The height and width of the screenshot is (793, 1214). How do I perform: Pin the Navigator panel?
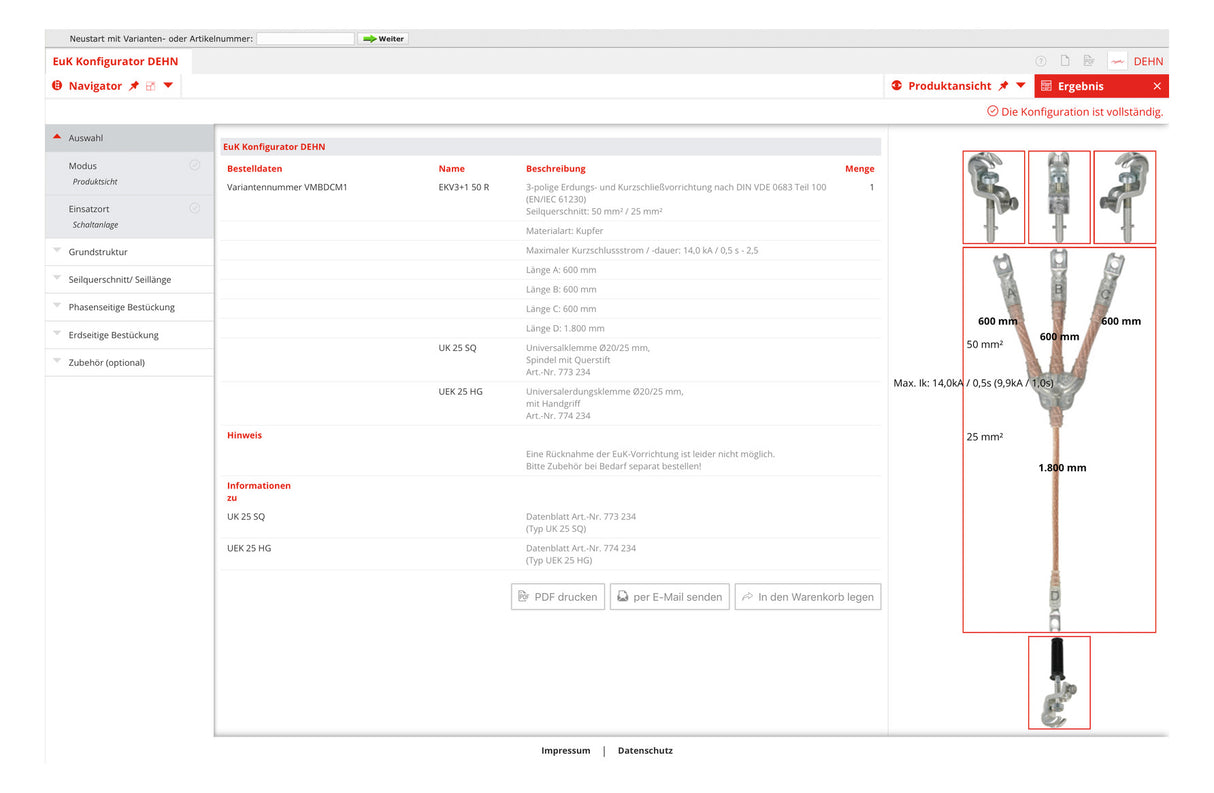[x=134, y=86]
